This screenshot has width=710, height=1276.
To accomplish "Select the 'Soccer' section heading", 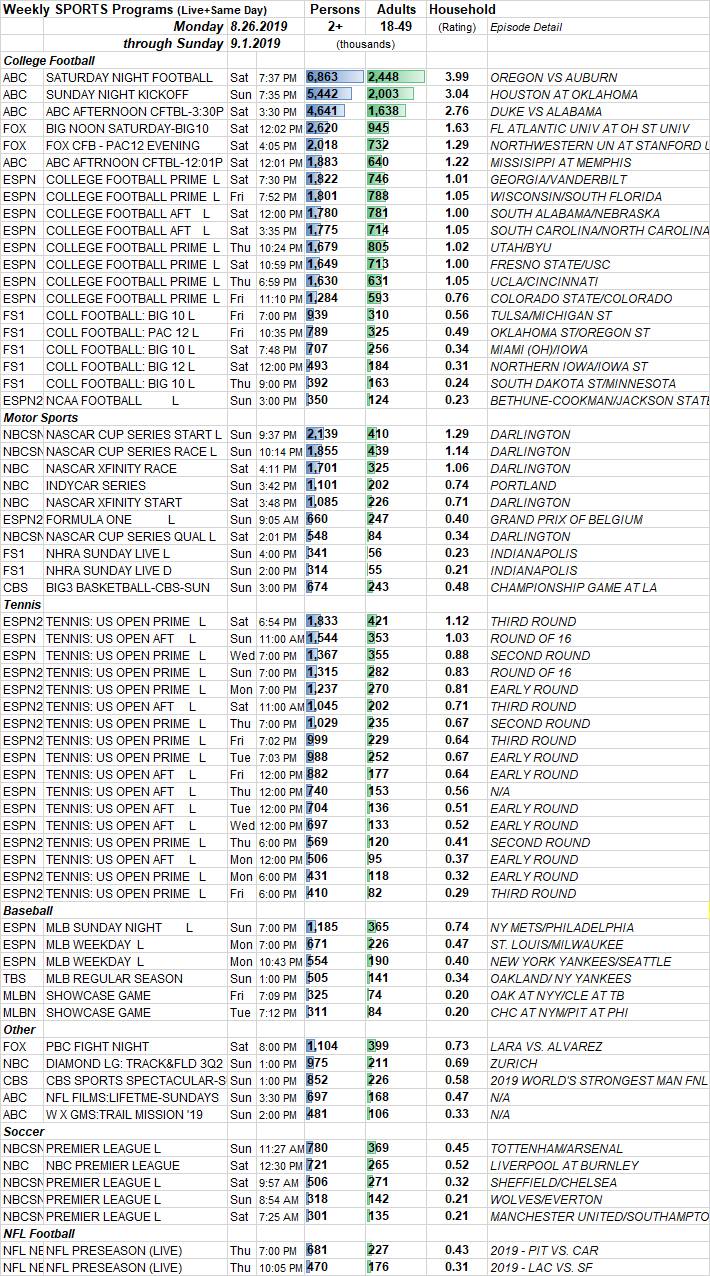I will tap(23, 1131).
